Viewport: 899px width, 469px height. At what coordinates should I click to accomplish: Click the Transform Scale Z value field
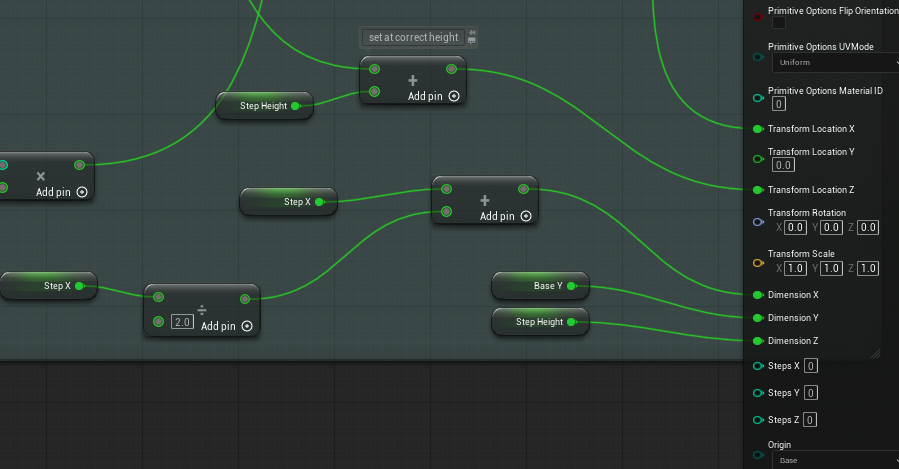(x=868, y=268)
